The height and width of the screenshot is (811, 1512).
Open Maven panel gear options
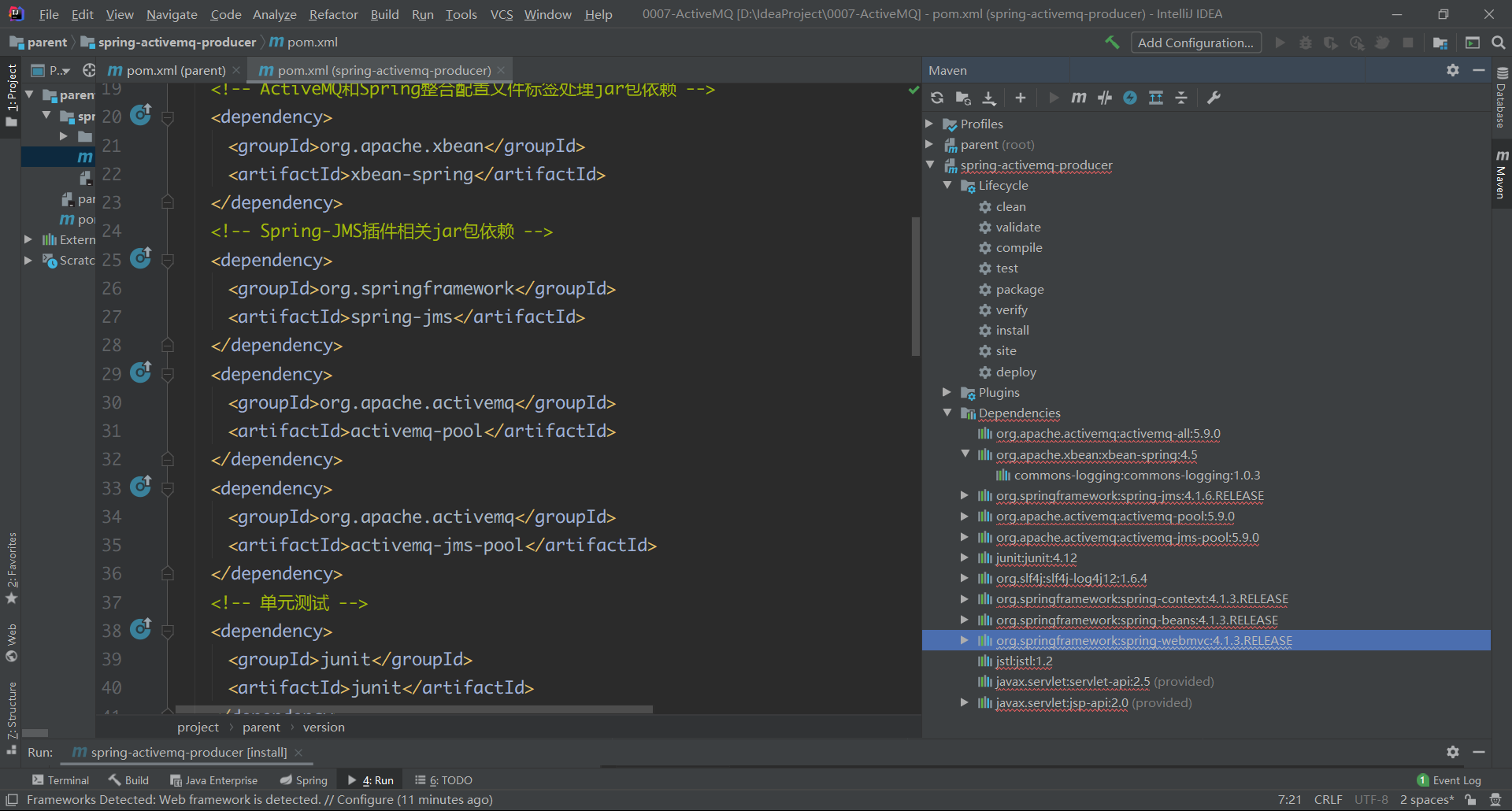click(1453, 70)
